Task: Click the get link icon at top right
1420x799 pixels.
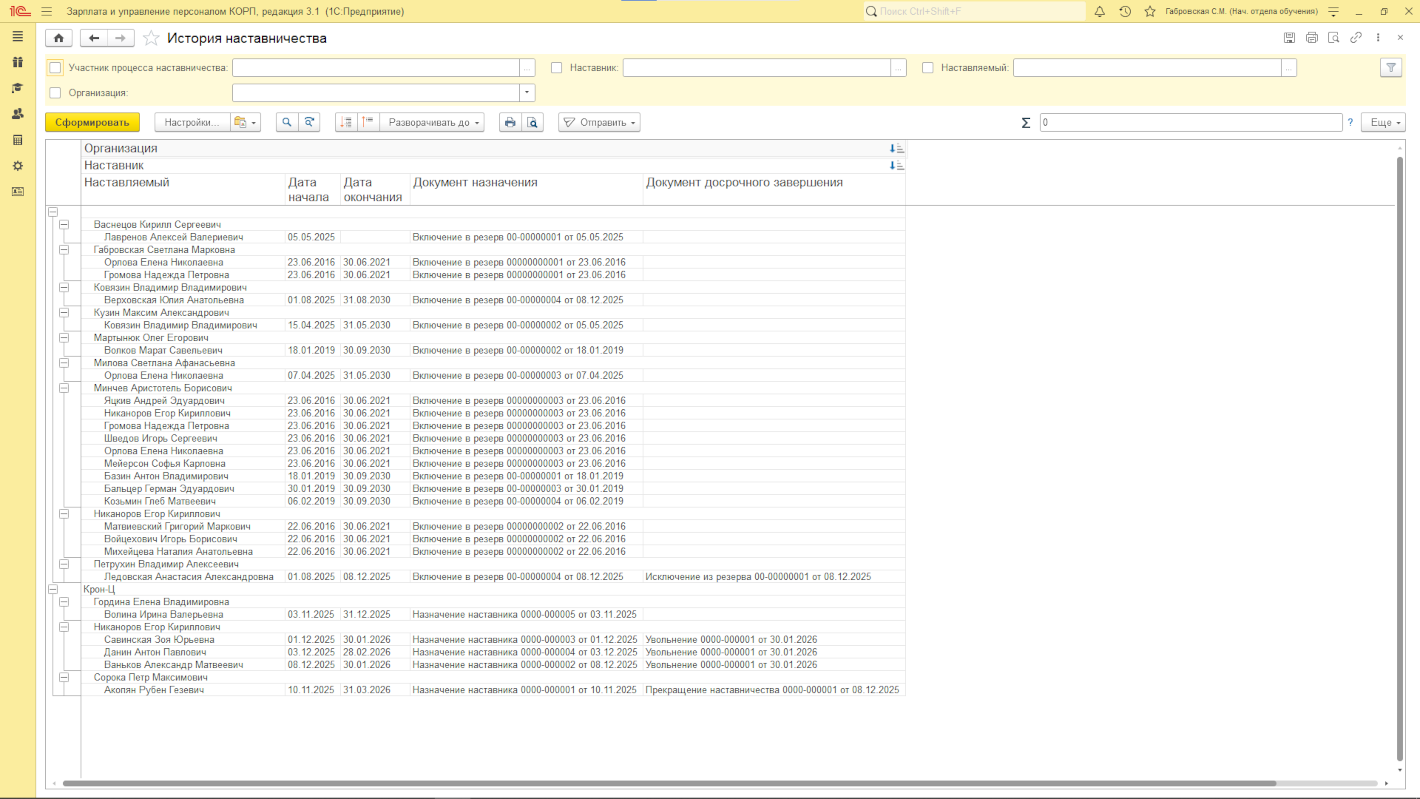Action: coord(1356,38)
